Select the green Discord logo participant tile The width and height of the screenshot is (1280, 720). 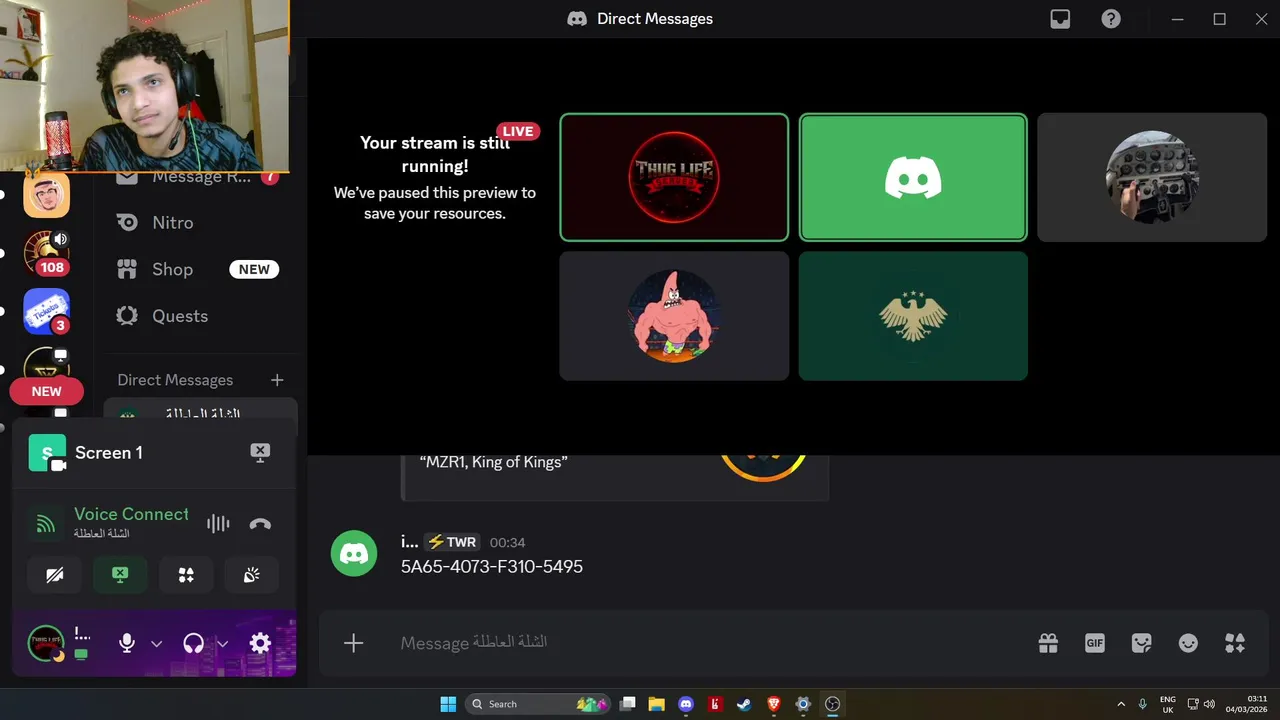[x=913, y=177]
